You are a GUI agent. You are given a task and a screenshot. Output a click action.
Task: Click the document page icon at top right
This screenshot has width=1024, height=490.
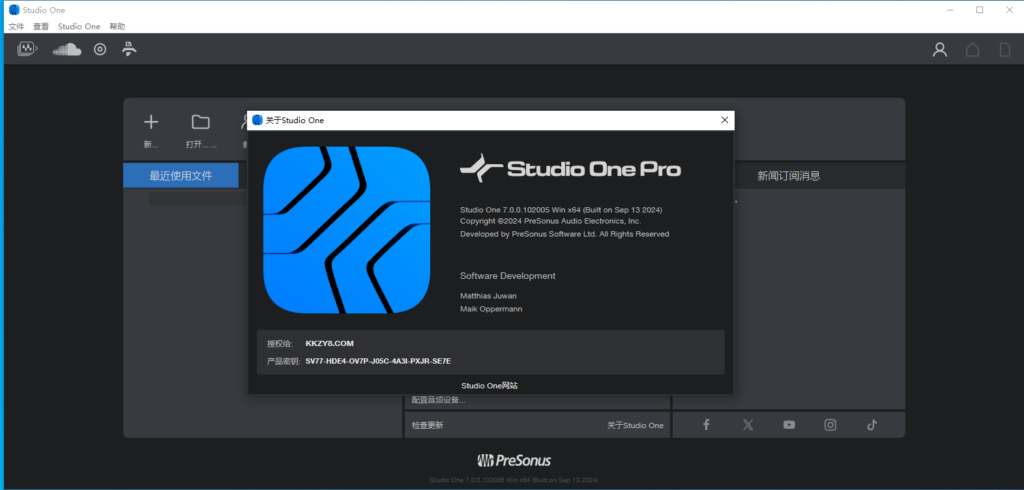(1005, 50)
